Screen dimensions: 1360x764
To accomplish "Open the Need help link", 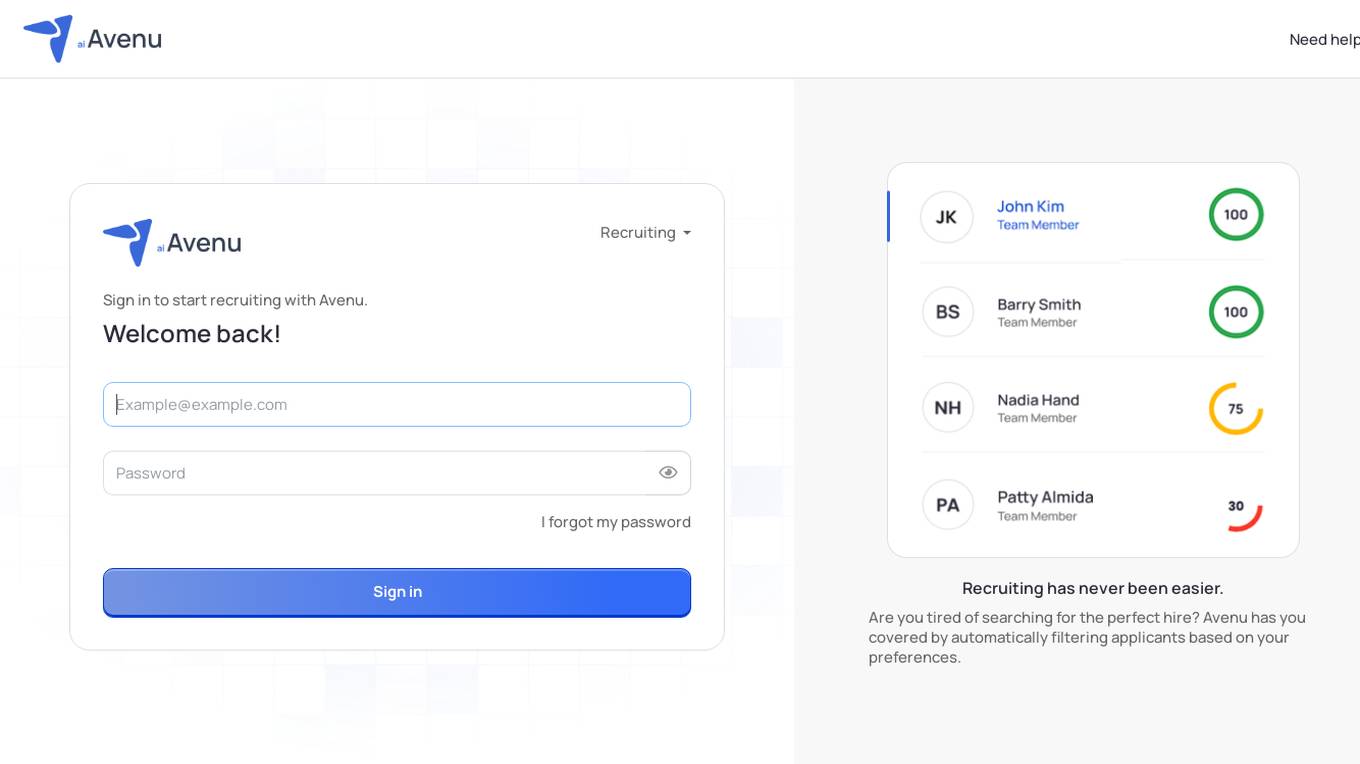I will point(1324,40).
